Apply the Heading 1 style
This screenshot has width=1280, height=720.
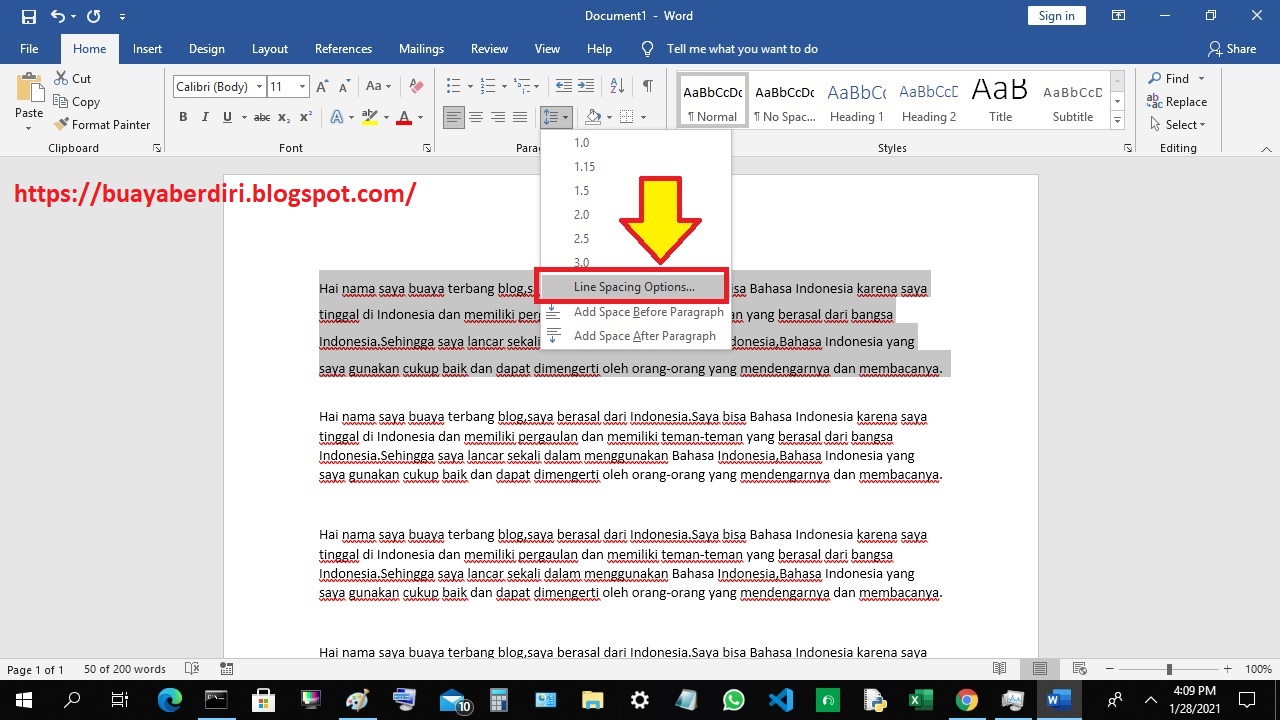(856, 100)
